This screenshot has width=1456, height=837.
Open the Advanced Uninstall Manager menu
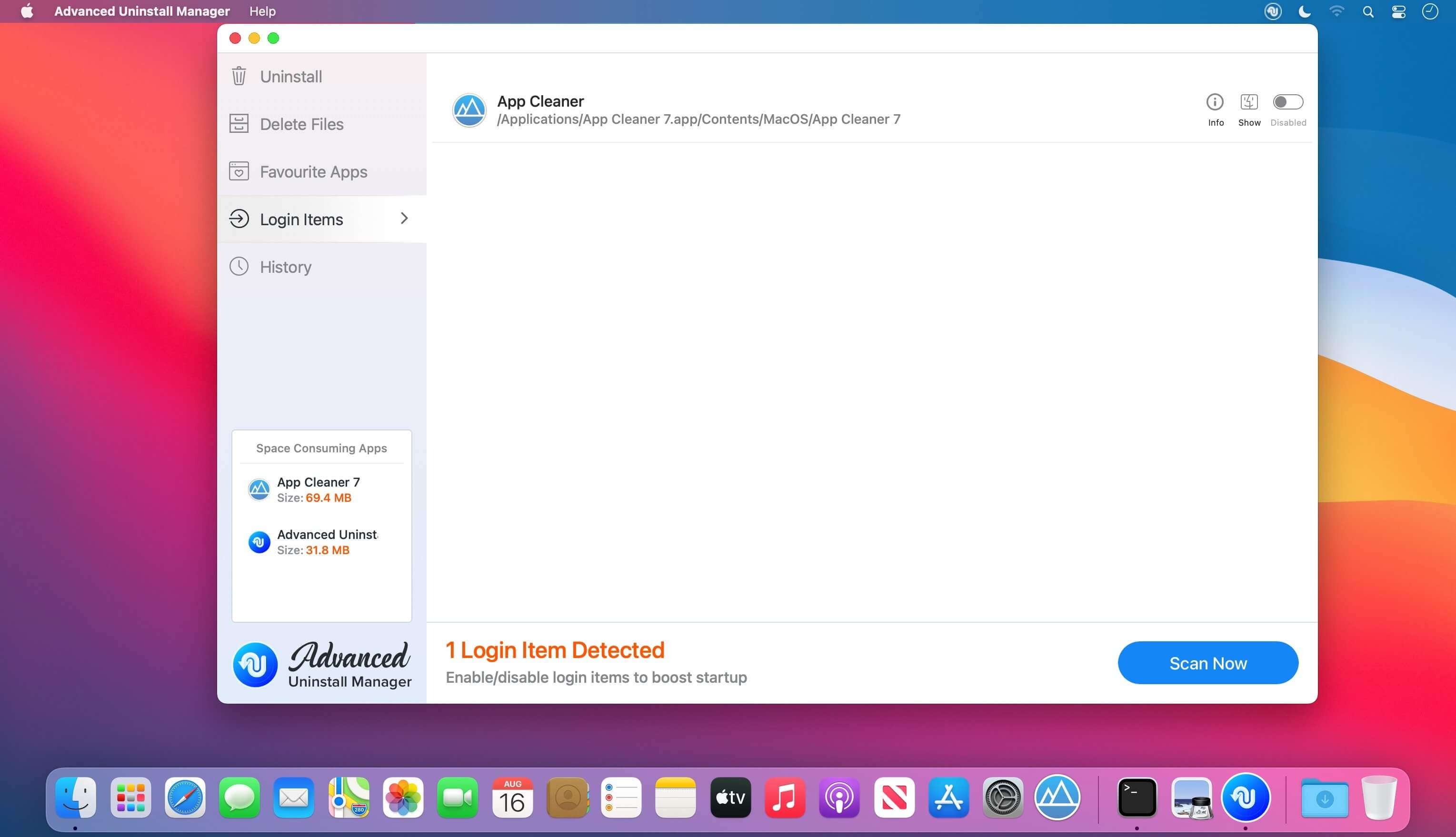[x=142, y=11]
